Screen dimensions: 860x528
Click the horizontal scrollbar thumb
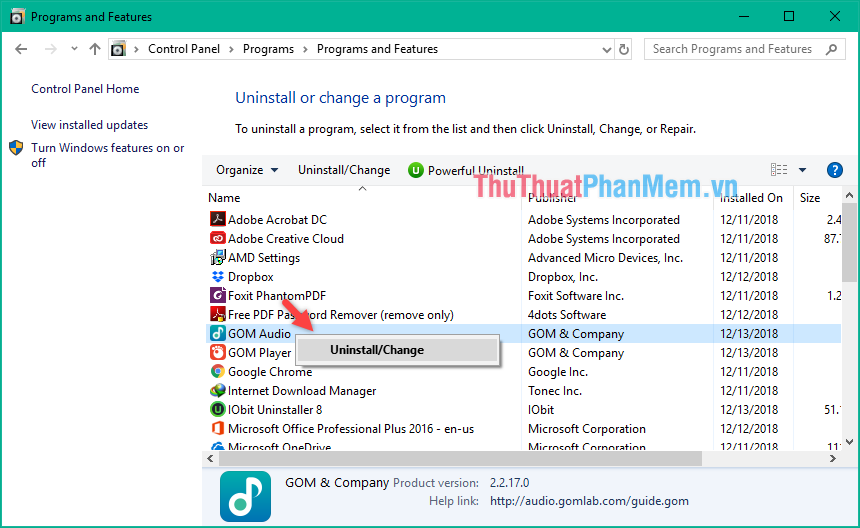tap(461, 458)
